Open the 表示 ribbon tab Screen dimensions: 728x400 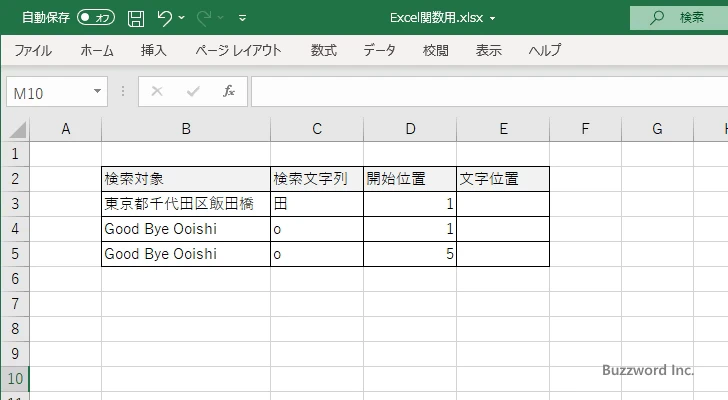(x=488, y=50)
